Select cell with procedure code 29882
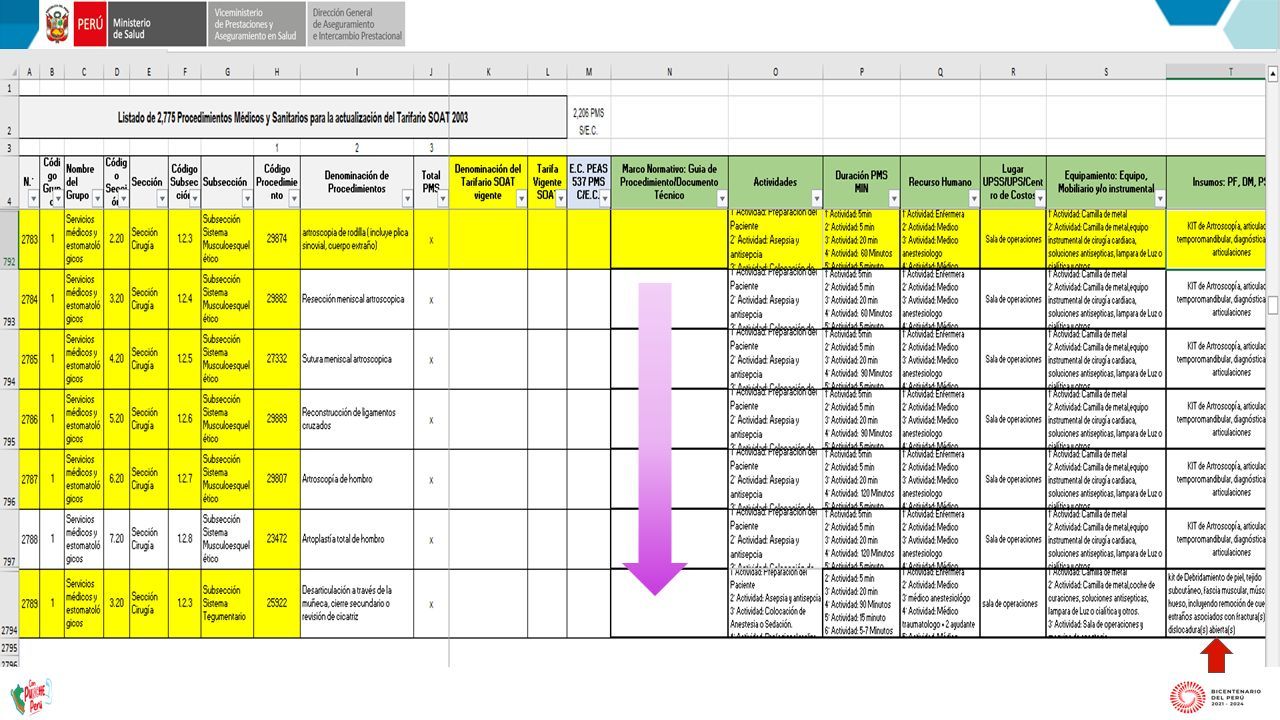This screenshot has width=1280, height=720. coord(277,299)
